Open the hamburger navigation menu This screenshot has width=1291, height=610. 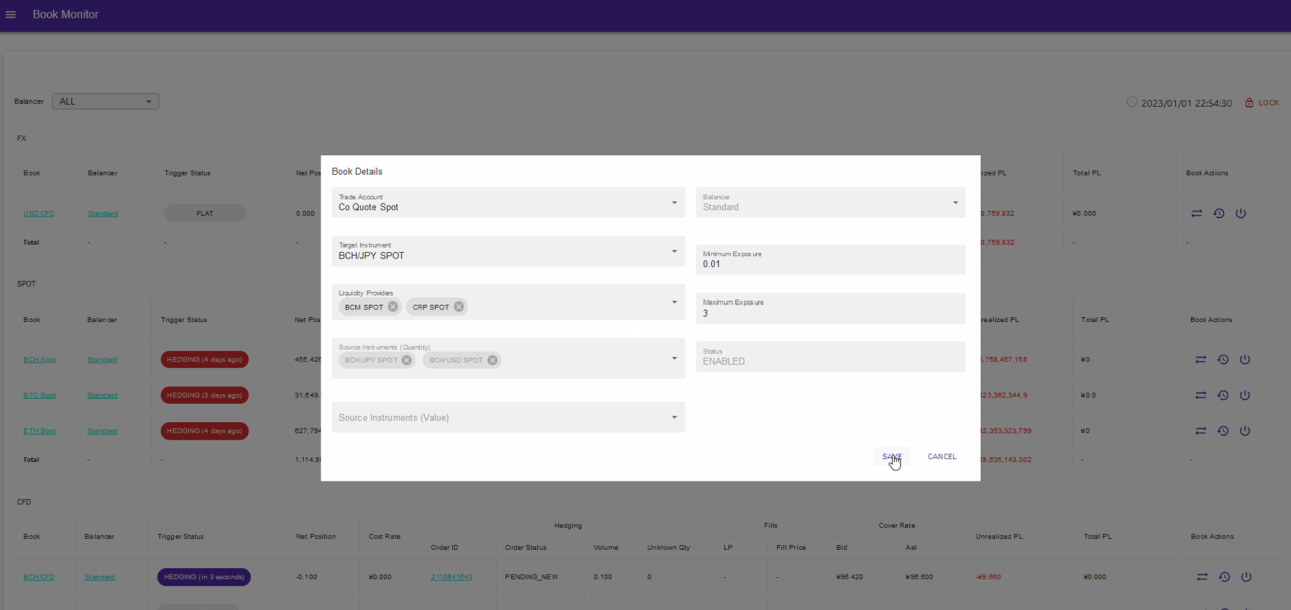11,15
